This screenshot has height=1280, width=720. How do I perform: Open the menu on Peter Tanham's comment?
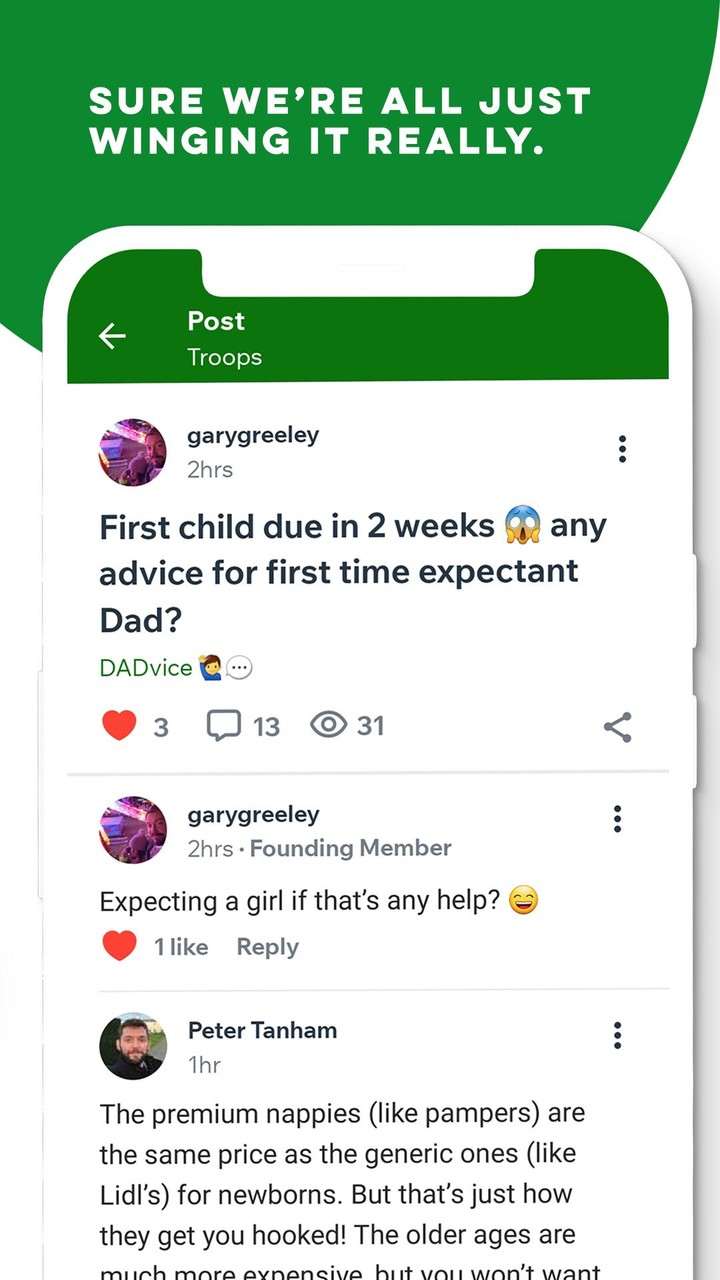pos(617,1035)
